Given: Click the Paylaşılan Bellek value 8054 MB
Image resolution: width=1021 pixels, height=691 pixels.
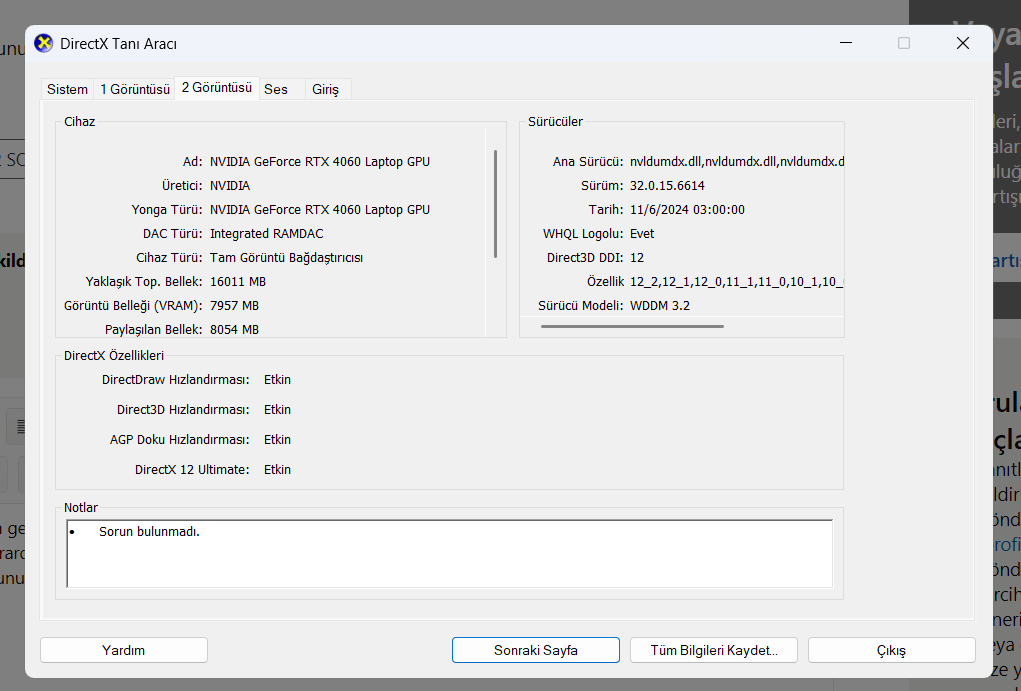Looking at the screenshot, I should (234, 330).
